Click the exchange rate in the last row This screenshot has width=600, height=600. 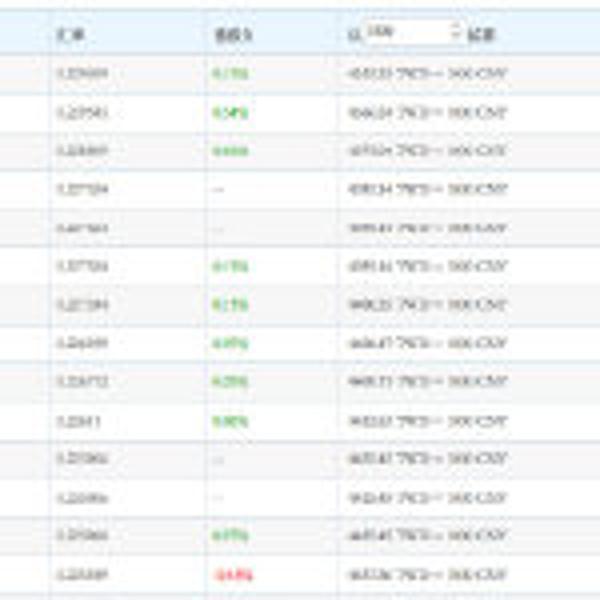tap(81, 575)
